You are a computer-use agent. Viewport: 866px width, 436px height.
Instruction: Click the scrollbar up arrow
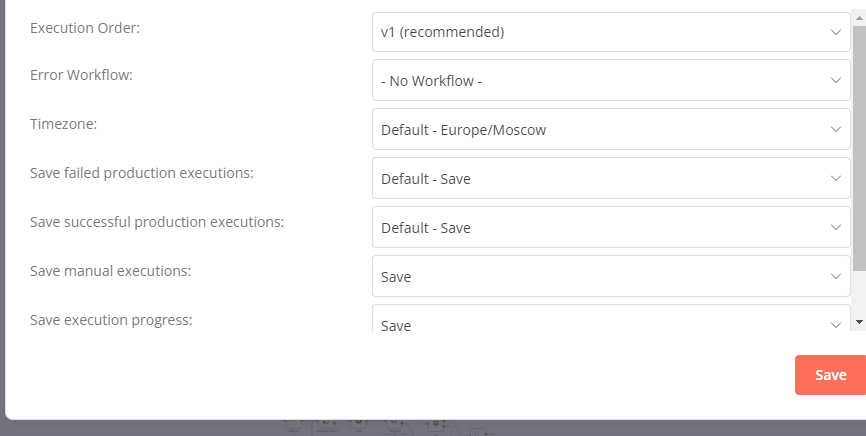(x=859, y=18)
